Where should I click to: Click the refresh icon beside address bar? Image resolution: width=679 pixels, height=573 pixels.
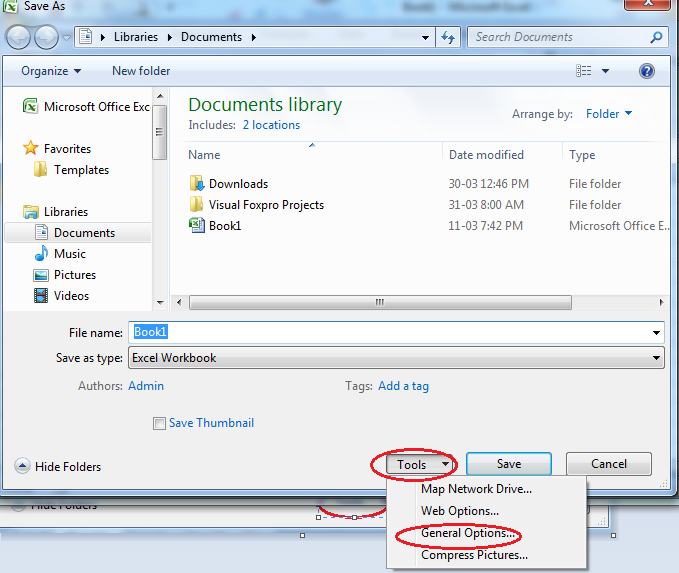pyautogui.click(x=449, y=37)
